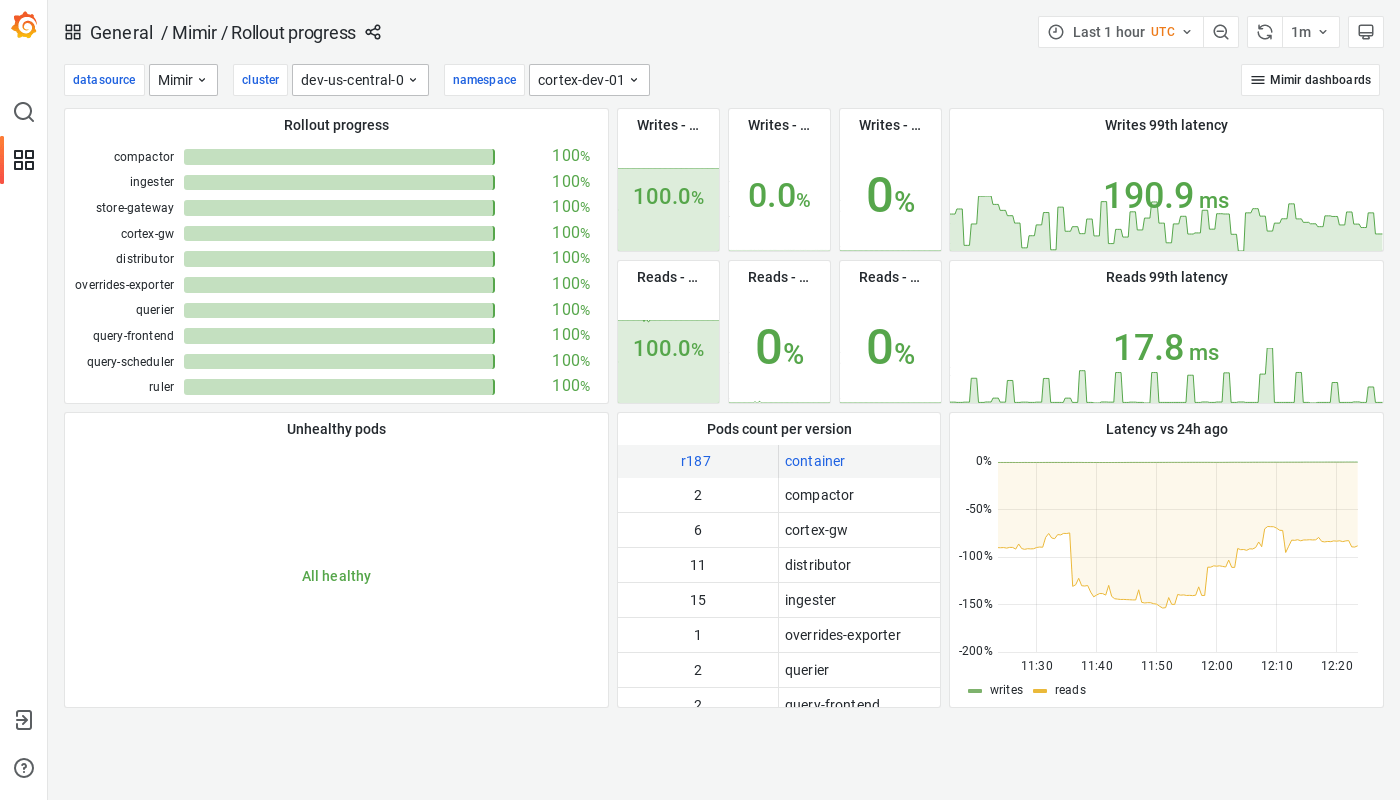
Task: Open the Mimir dashboards menu
Action: pos(1310,79)
